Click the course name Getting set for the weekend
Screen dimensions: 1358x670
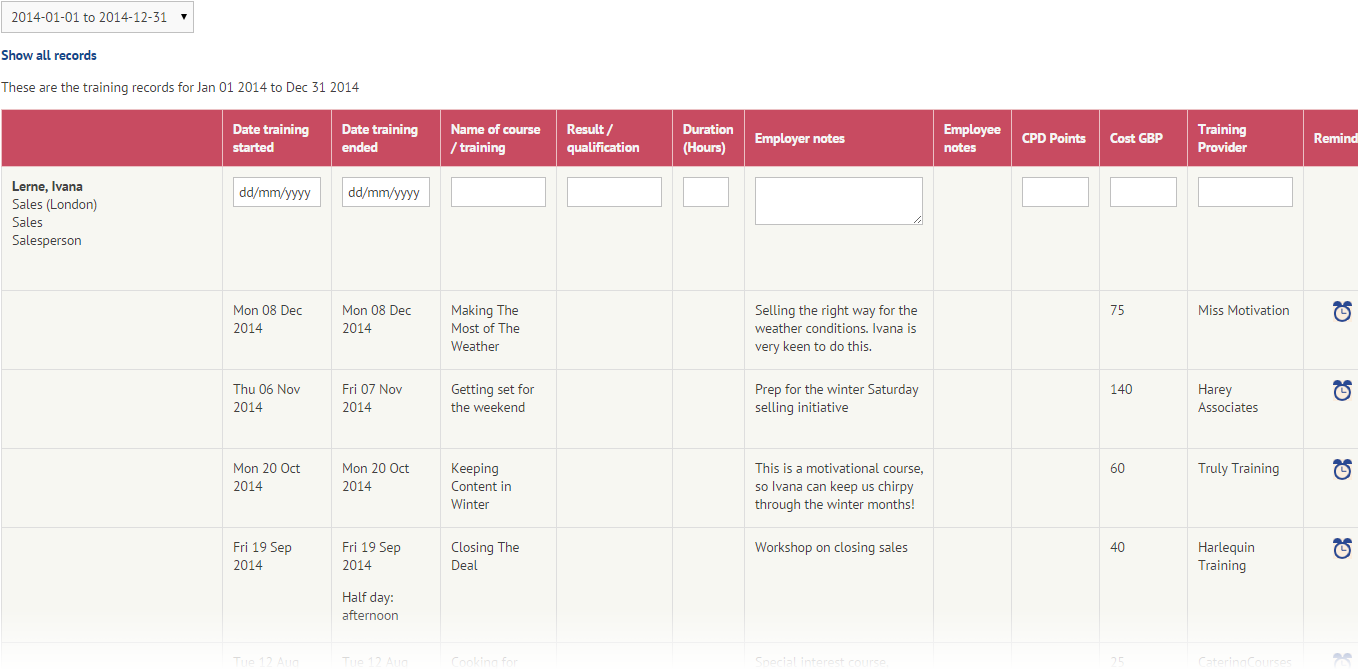492,398
